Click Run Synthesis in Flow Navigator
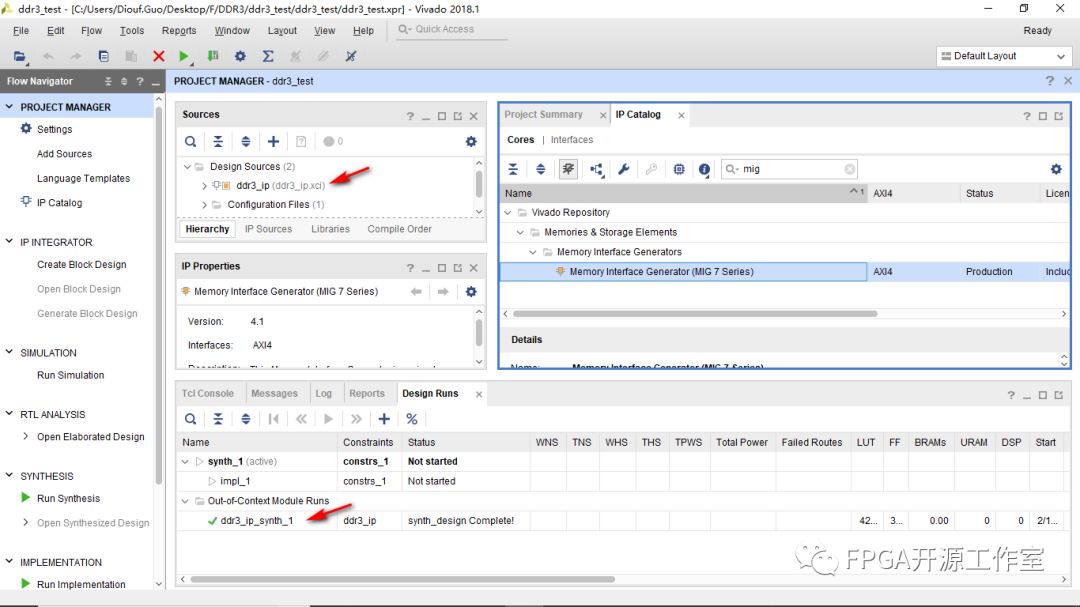Screen dimensions: 1080x607 [x=68, y=498]
